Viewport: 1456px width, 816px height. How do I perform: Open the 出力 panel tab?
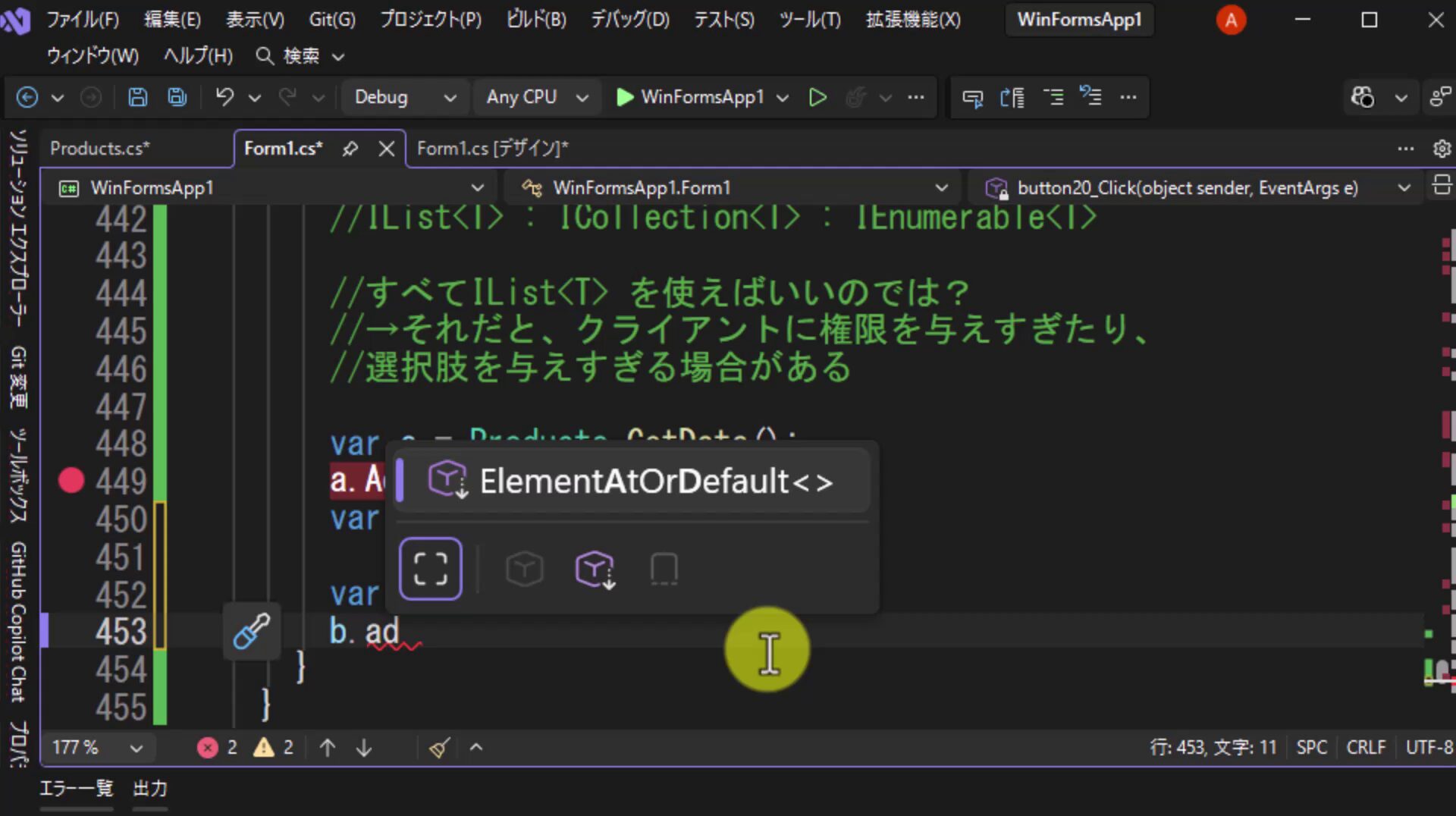(x=150, y=789)
